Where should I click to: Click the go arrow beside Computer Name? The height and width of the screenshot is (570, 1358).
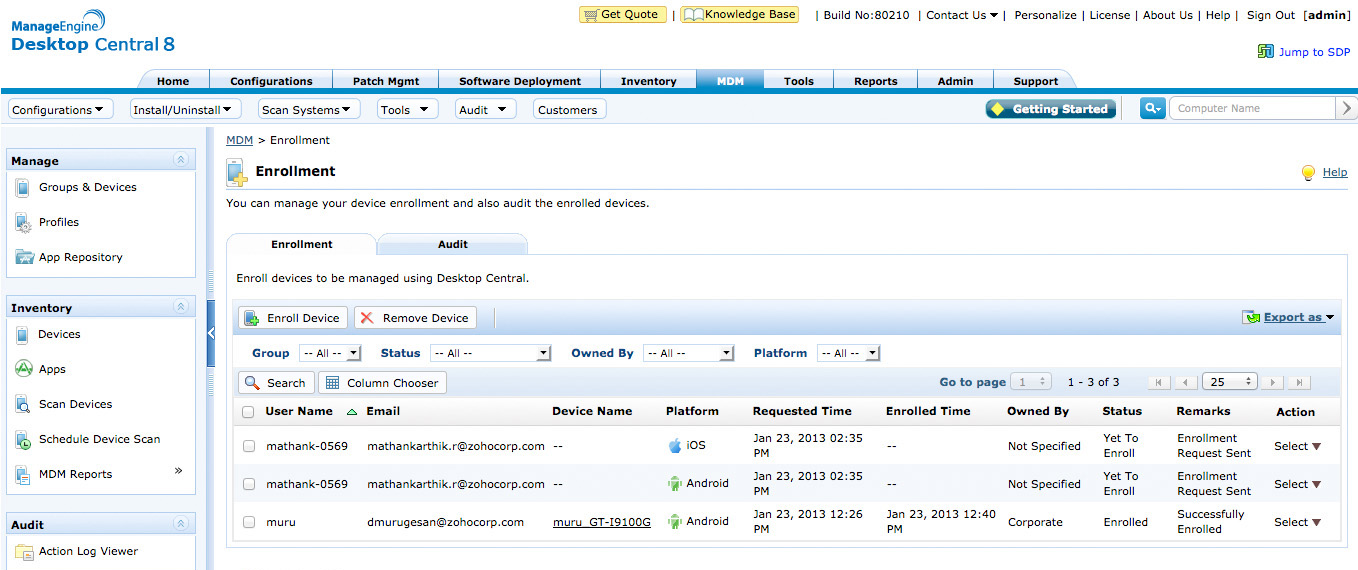(x=1346, y=108)
